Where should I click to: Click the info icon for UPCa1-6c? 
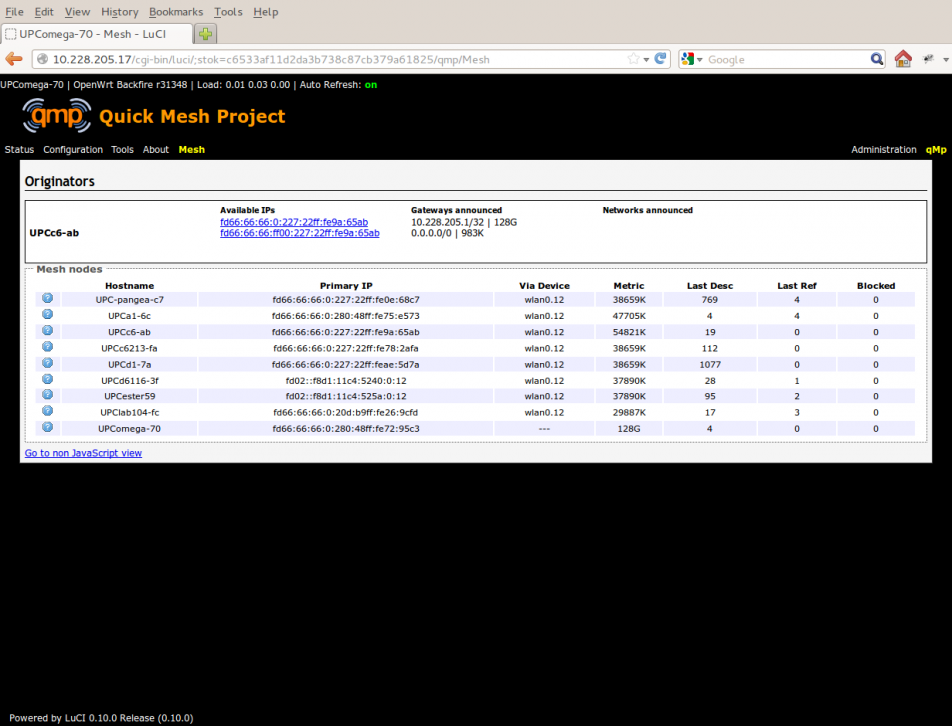47,314
